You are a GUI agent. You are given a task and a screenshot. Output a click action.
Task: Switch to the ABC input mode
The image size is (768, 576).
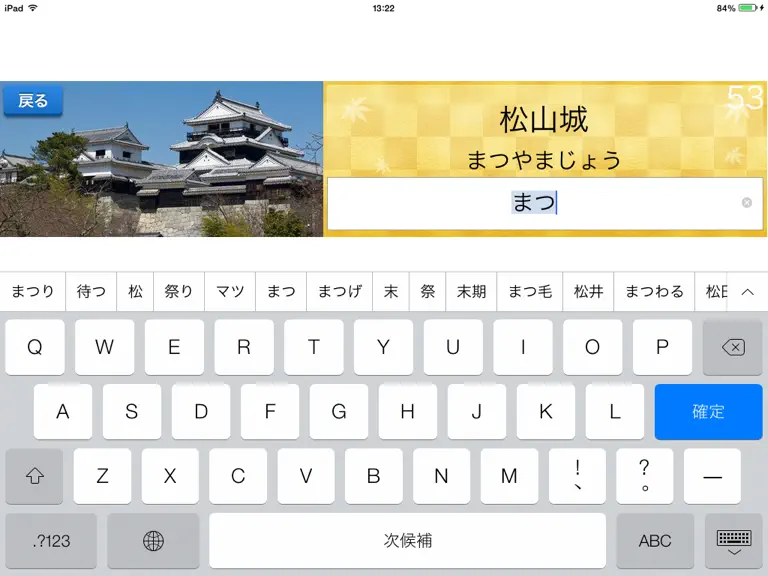pyautogui.click(x=655, y=541)
